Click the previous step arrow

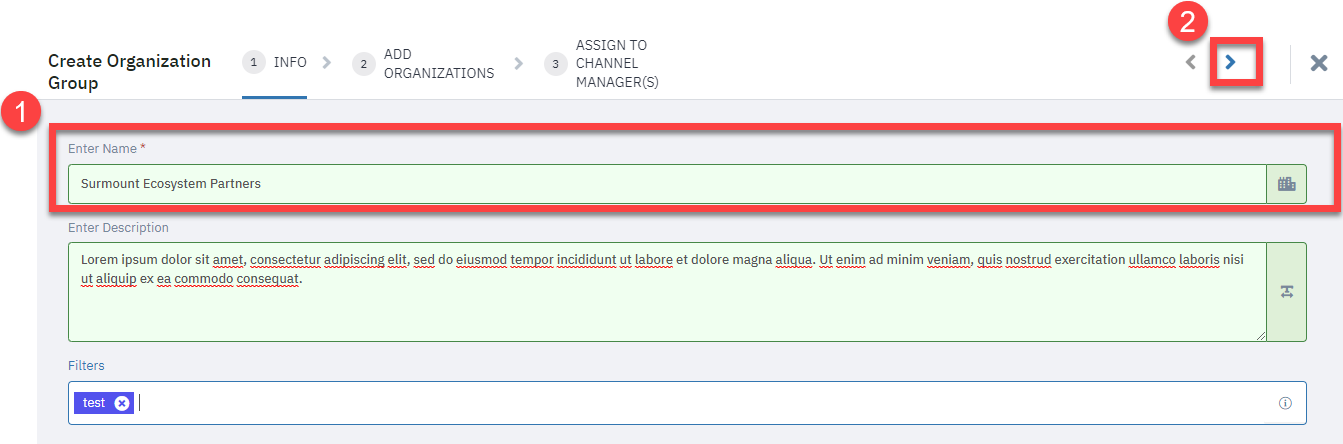[x=1190, y=62]
